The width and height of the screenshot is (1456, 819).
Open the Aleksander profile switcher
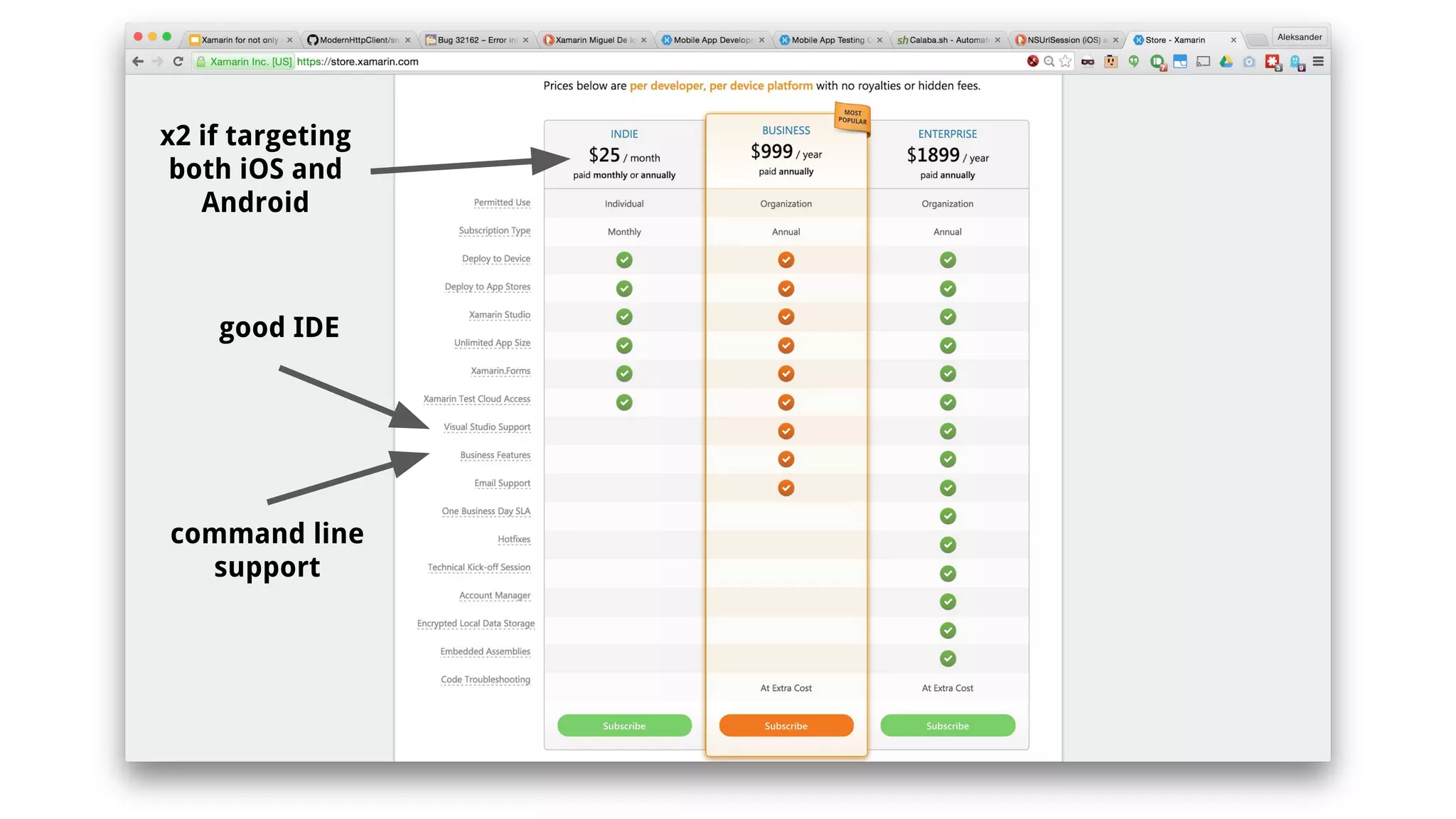pos(1299,37)
